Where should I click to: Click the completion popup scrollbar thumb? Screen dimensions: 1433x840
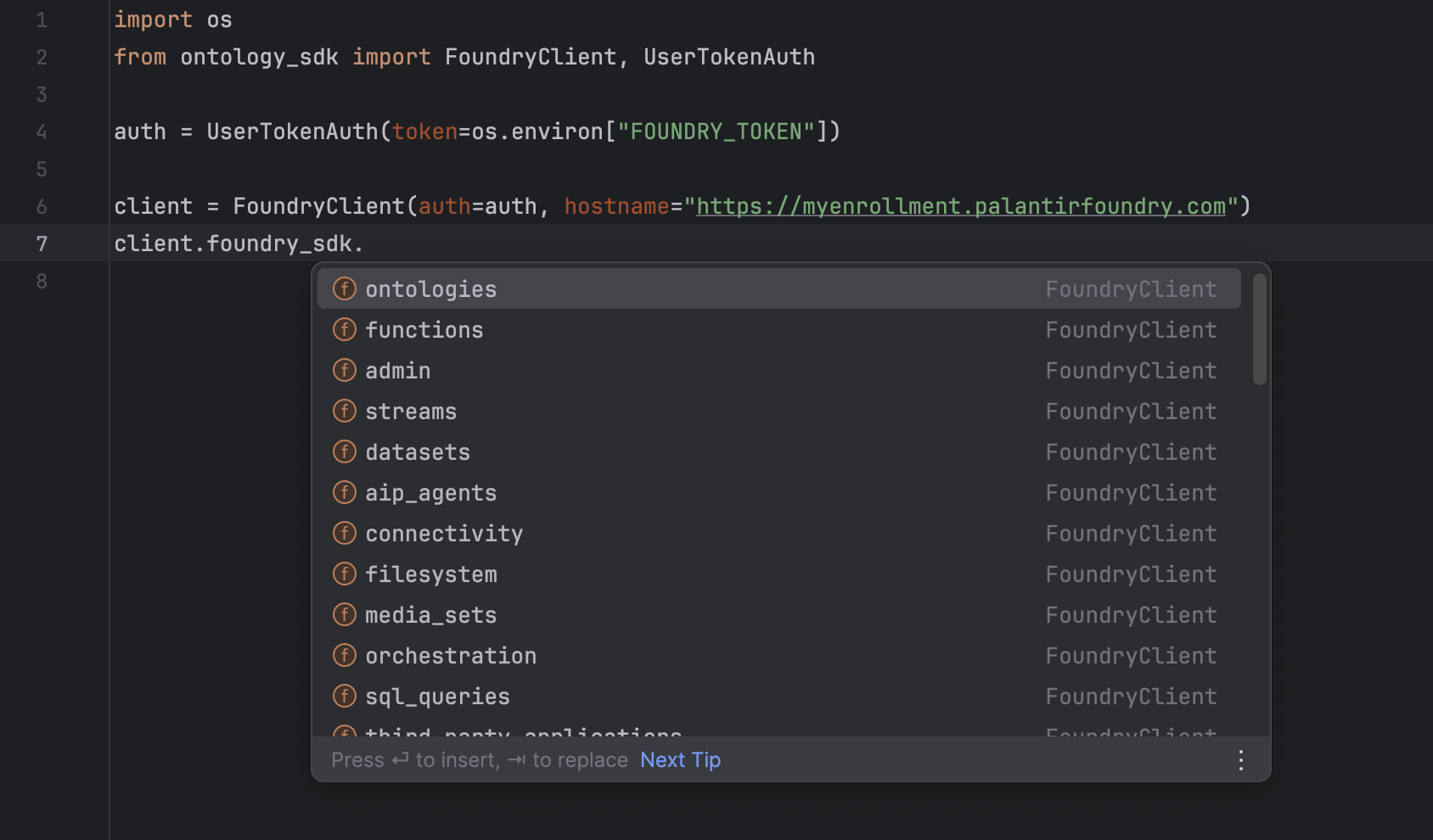click(1260, 329)
